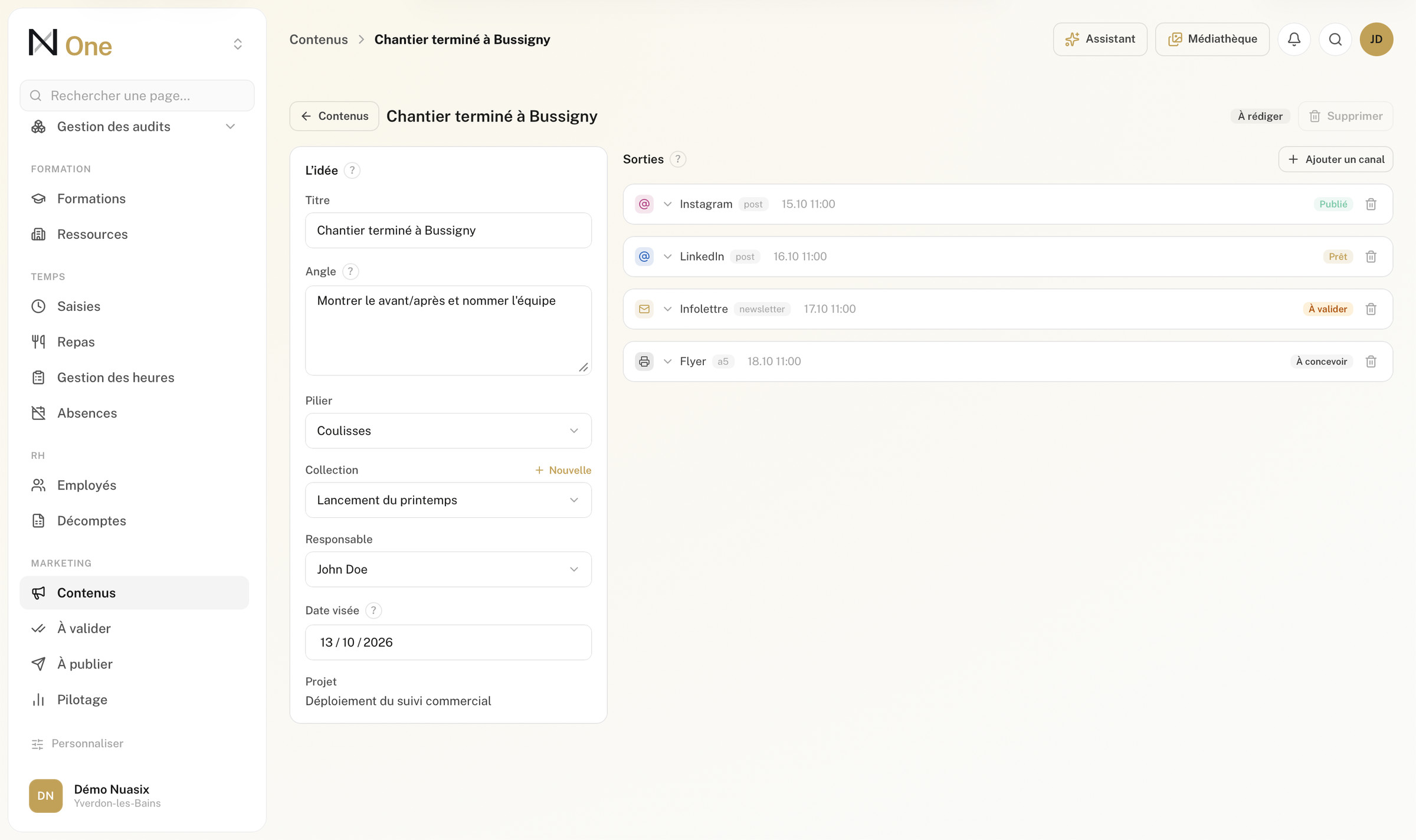Expand the Instagram output row
This screenshot has width=1416, height=840.
coord(667,204)
